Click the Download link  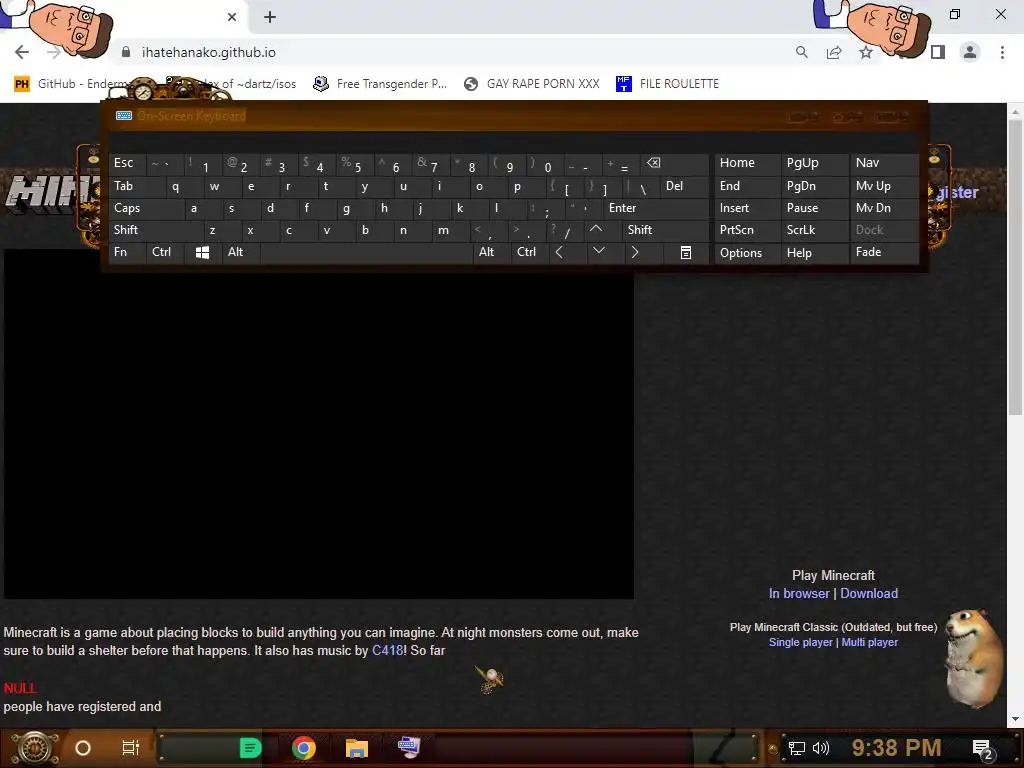coord(869,594)
